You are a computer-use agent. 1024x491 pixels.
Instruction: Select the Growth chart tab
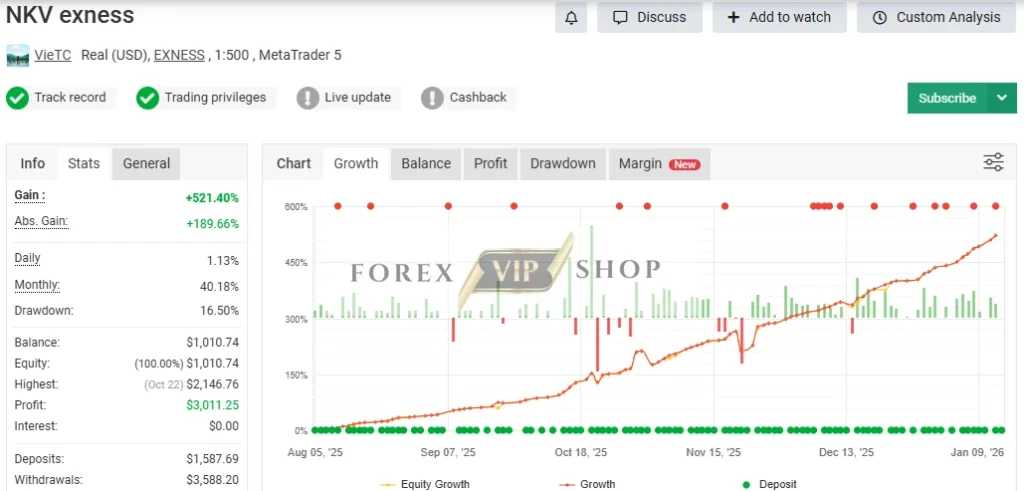pos(356,163)
